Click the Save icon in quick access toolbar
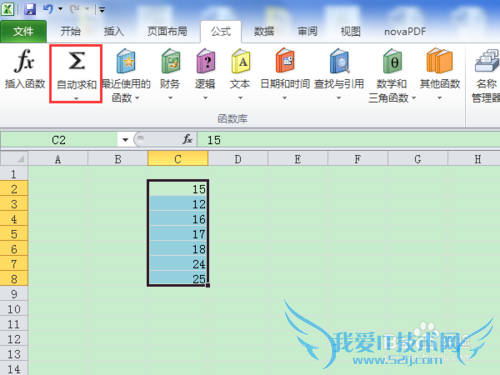 pyautogui.click(x=30, y=9)
